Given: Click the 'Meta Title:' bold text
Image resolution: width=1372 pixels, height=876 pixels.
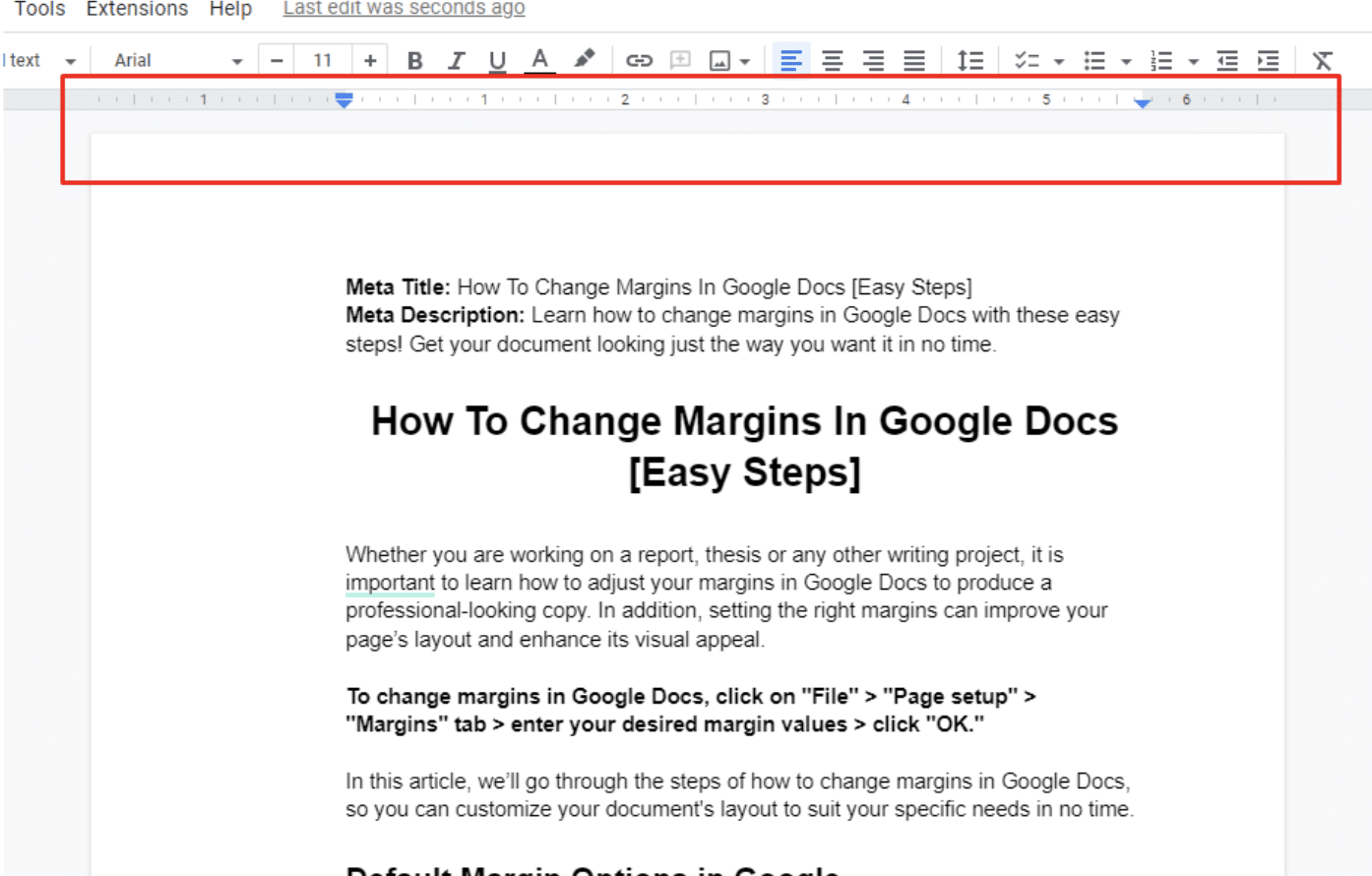Looking at the screenshot, I should coord(398,287).
